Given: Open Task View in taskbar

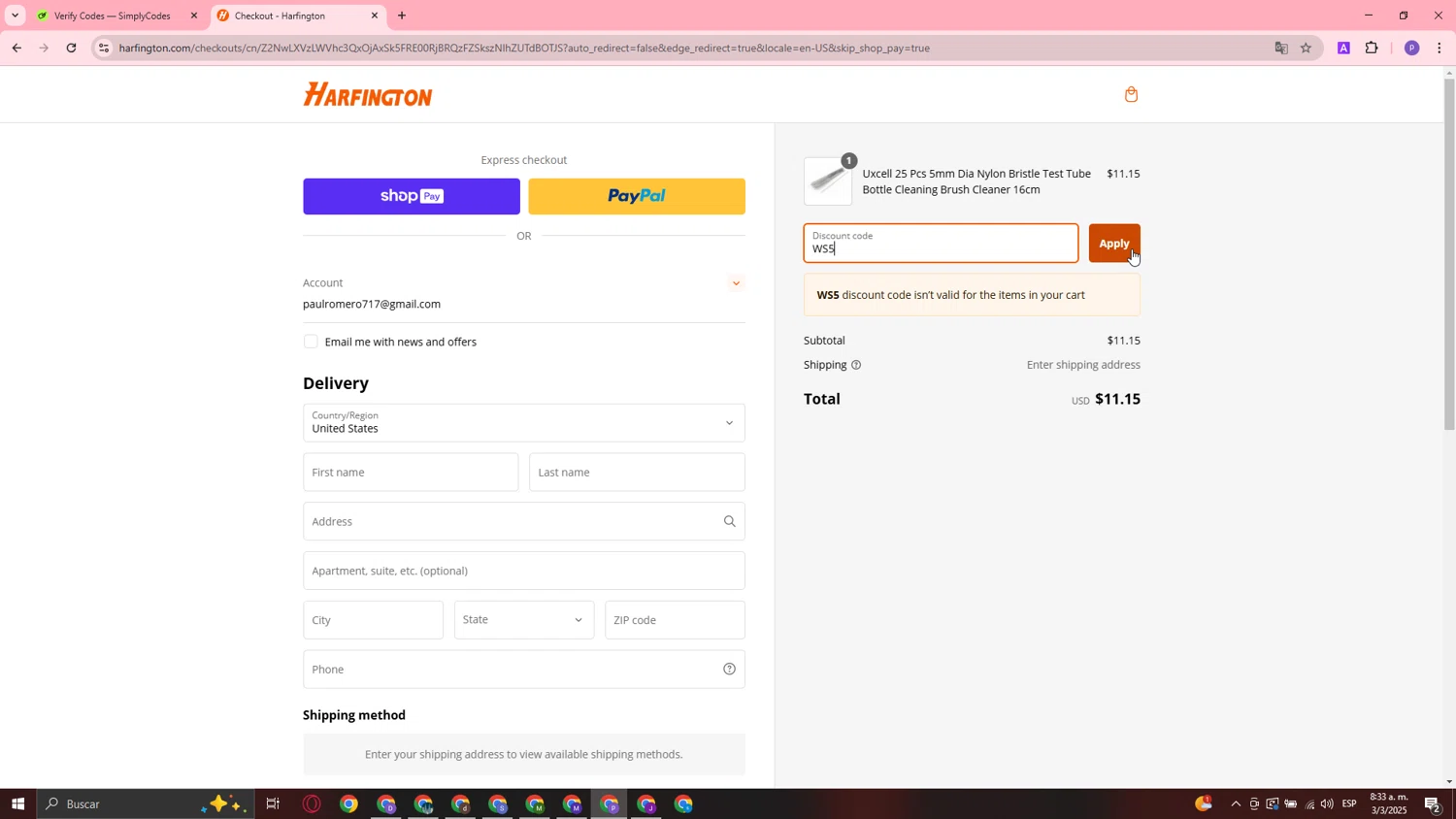Looking at the screenshot, I should tap(273, 803).
